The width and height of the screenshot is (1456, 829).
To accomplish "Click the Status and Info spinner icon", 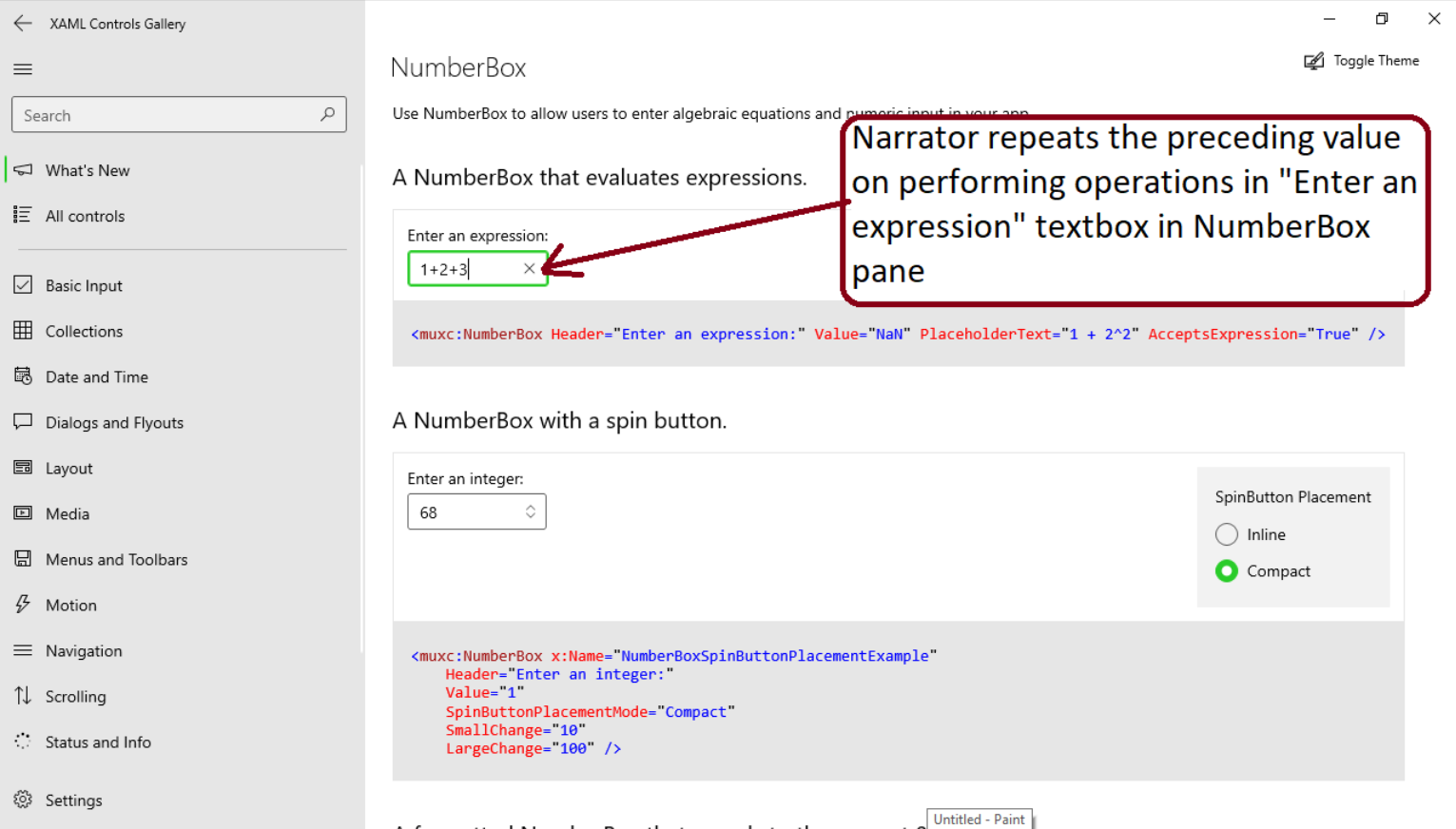I will coord(23,742).
